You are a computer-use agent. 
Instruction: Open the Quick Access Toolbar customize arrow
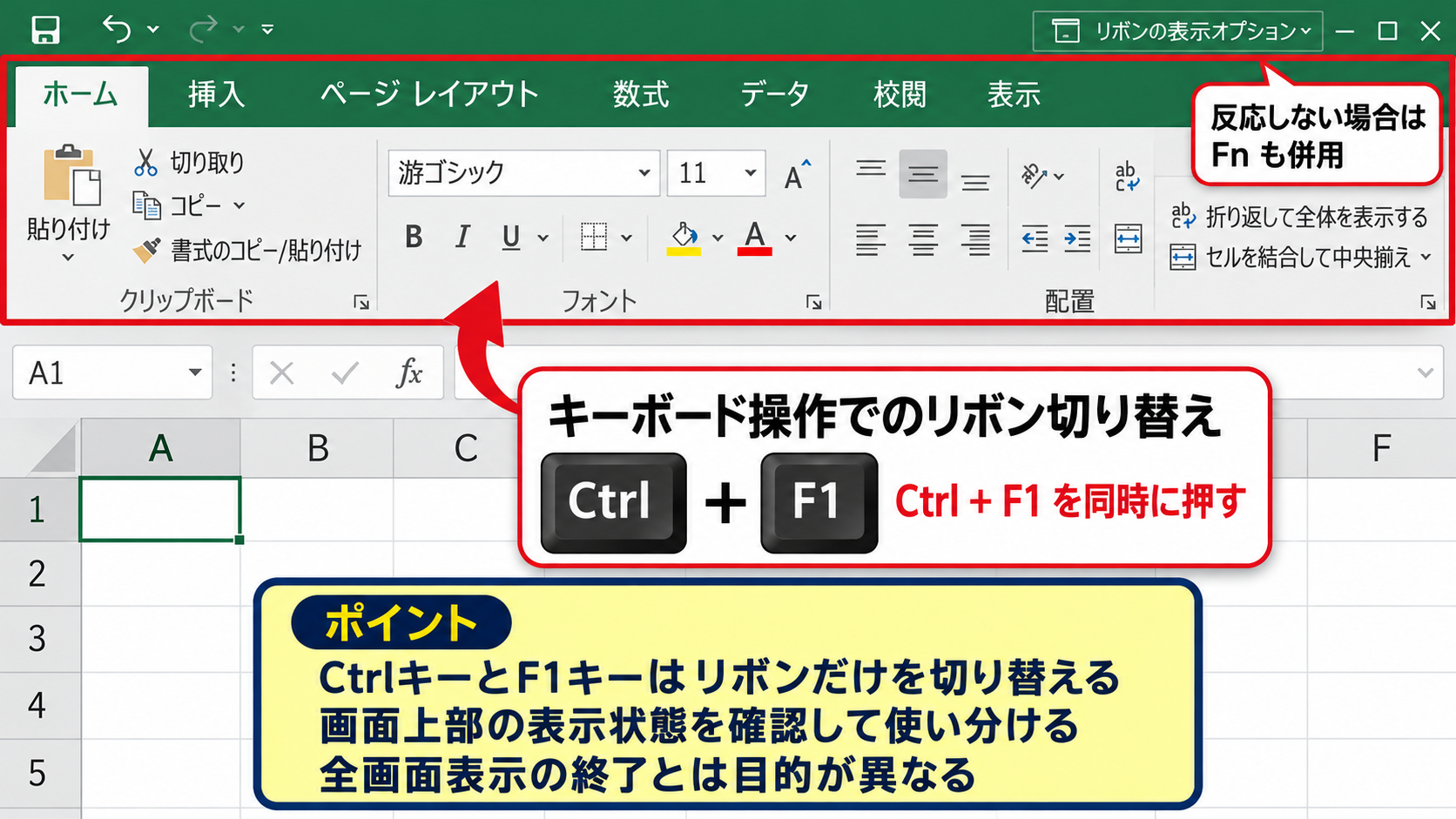click(267, 30)
